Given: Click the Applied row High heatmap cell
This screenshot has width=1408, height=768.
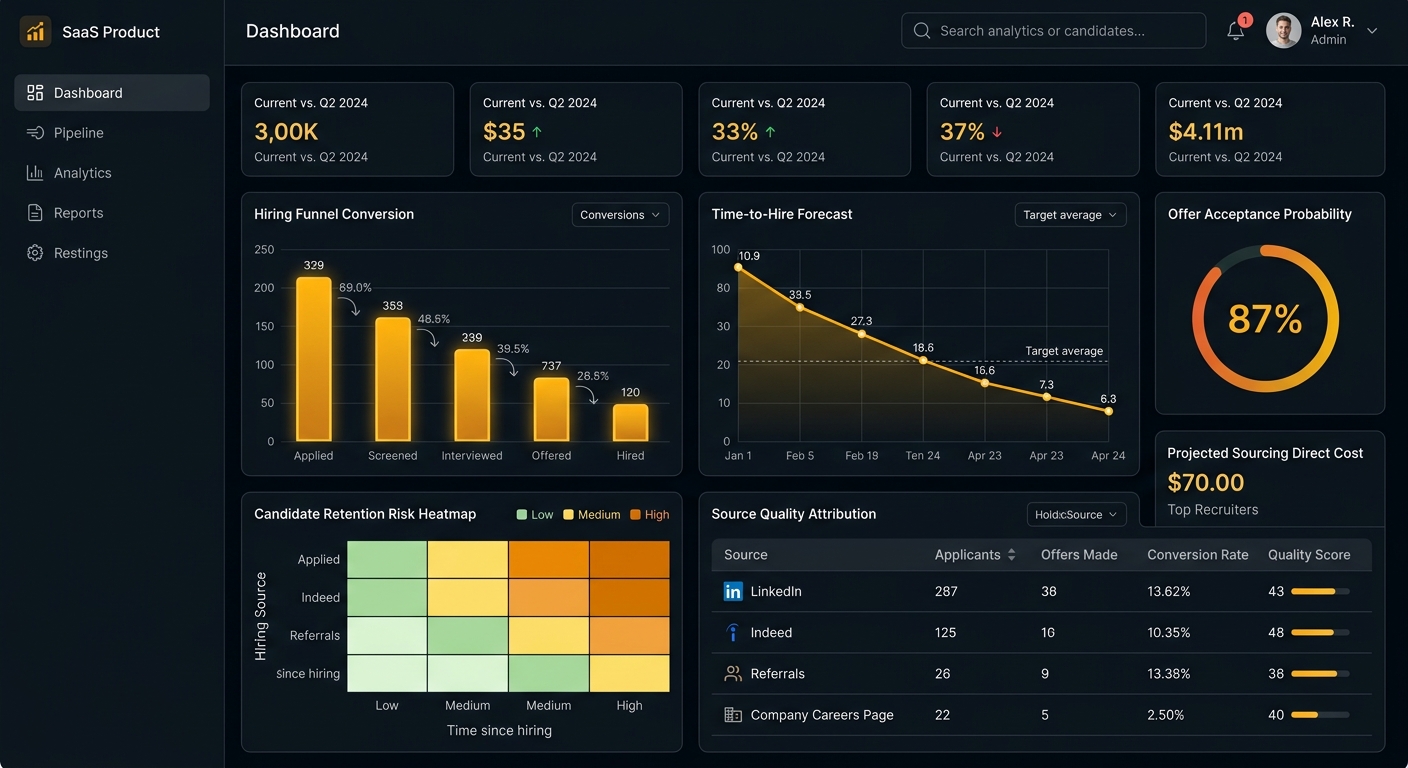Looking at the screenshot, I should point(629,560).
